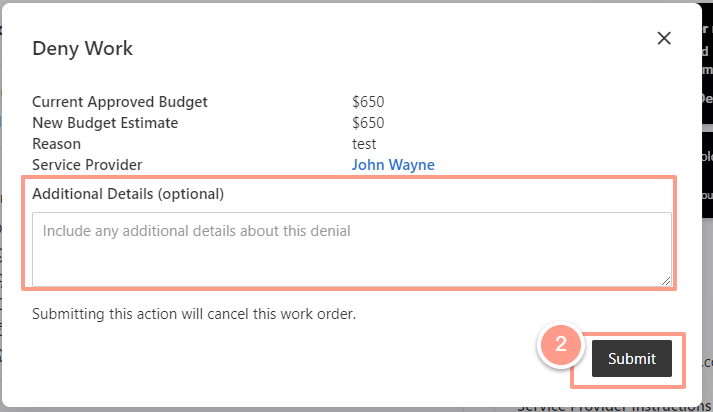
Task: Click the Current Approved Budget label
Action: pos(120,102)
